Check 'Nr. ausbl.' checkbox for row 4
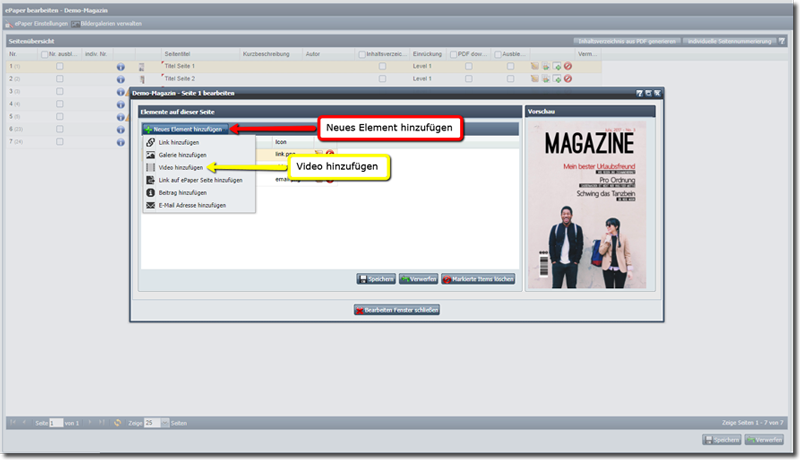This screenshot has width=800, height=460. click(60, 104)
